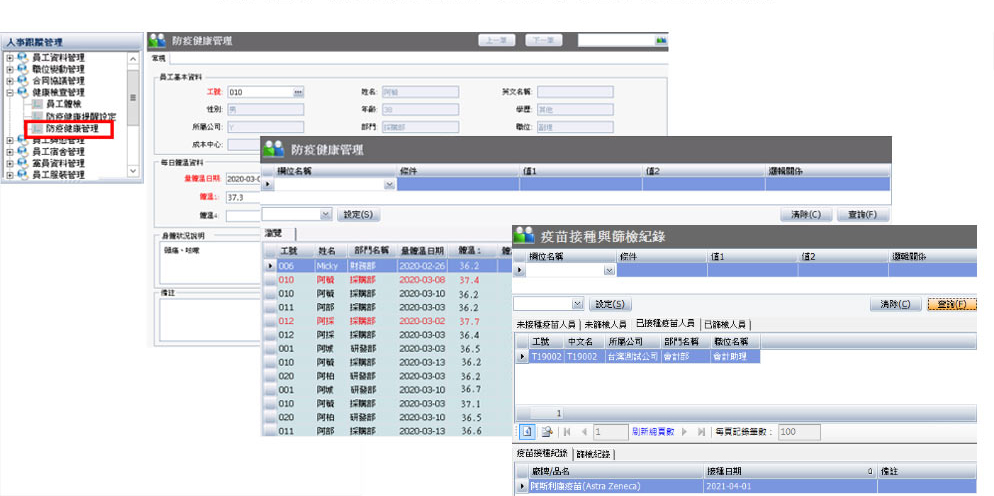The image size is (994, 496).
Task: Click the first page navigation icon
Action: (x=566, y=432)
